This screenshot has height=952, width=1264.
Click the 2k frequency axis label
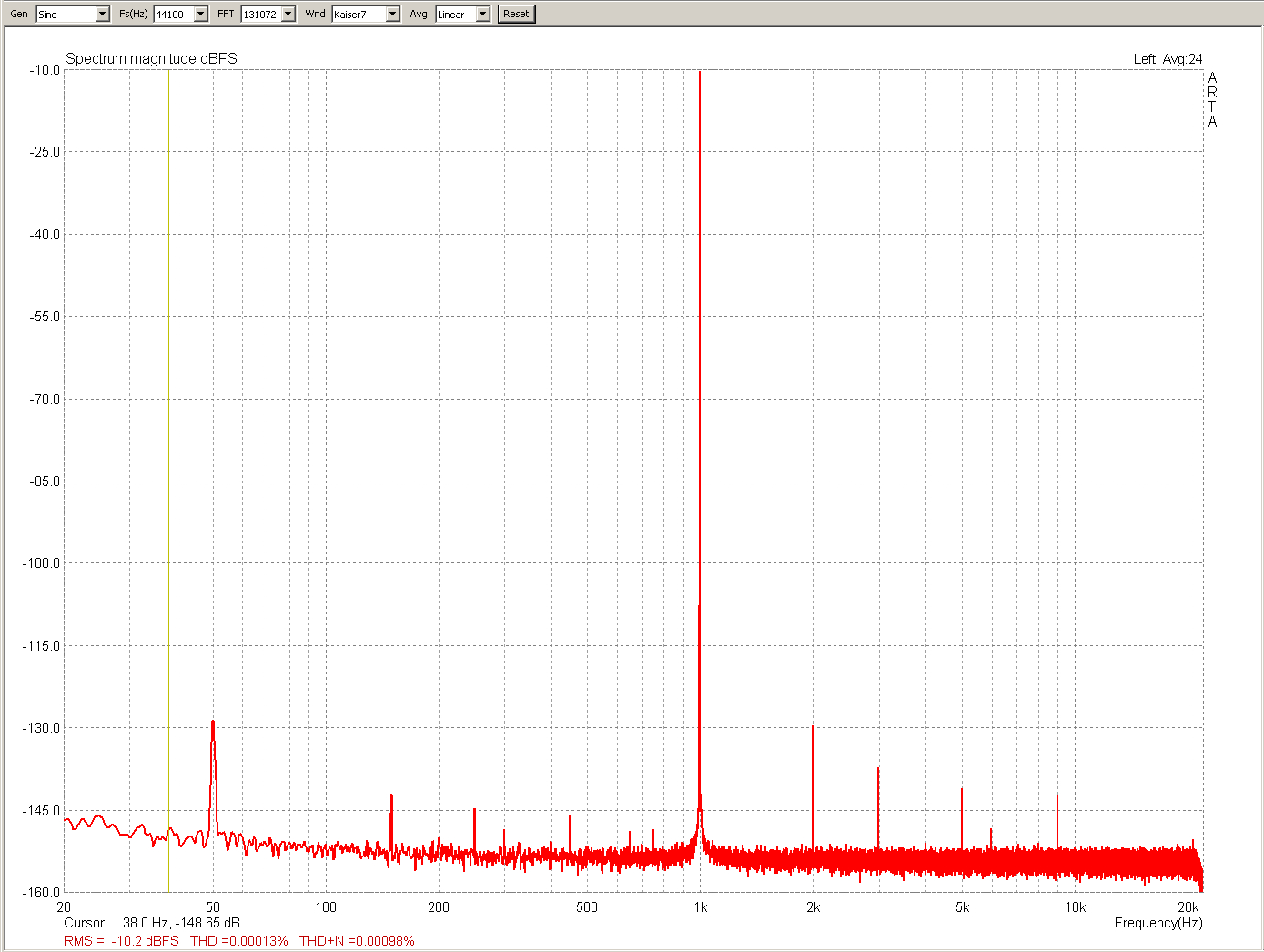pyautogui.click(x=813, y=907)
